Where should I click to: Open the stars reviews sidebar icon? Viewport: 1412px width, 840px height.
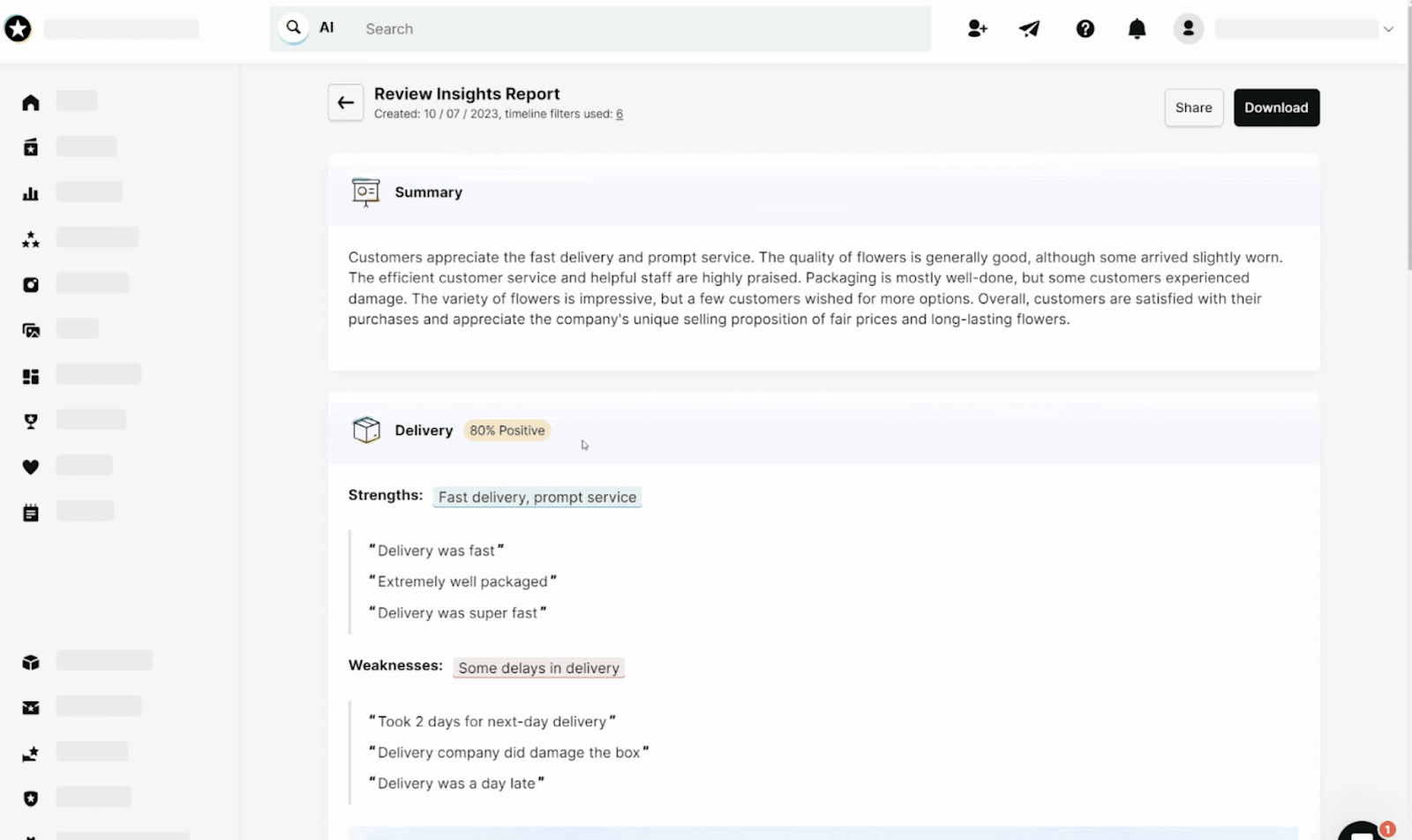[31, 239]
